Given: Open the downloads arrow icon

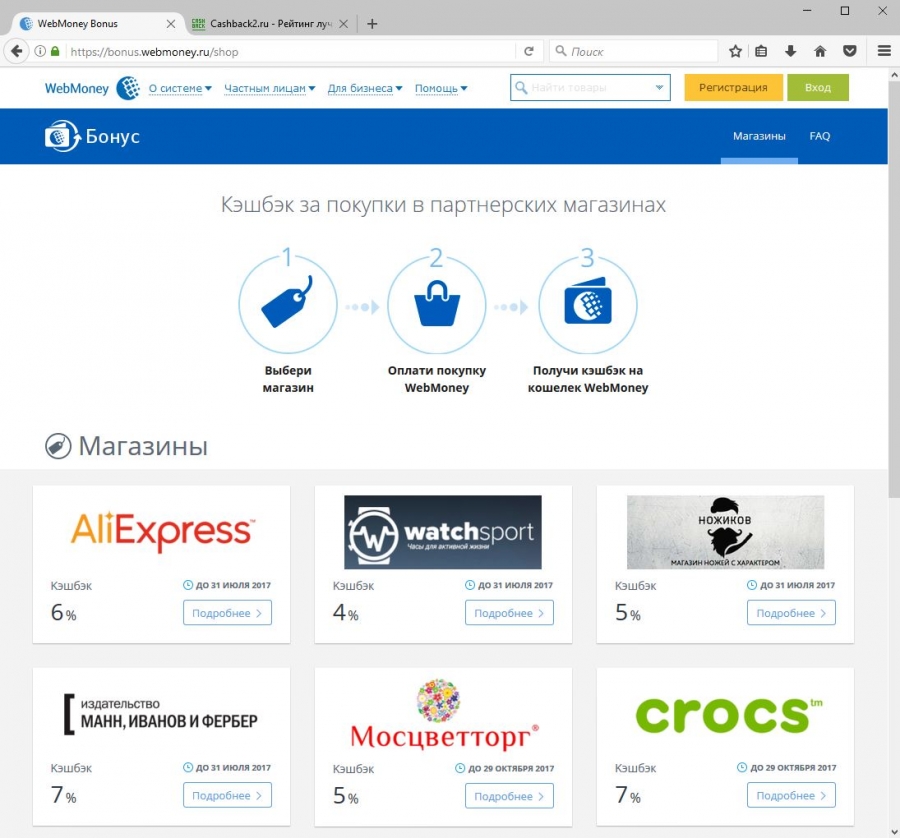Looking at the screenshot, I should tap(790, 51).
